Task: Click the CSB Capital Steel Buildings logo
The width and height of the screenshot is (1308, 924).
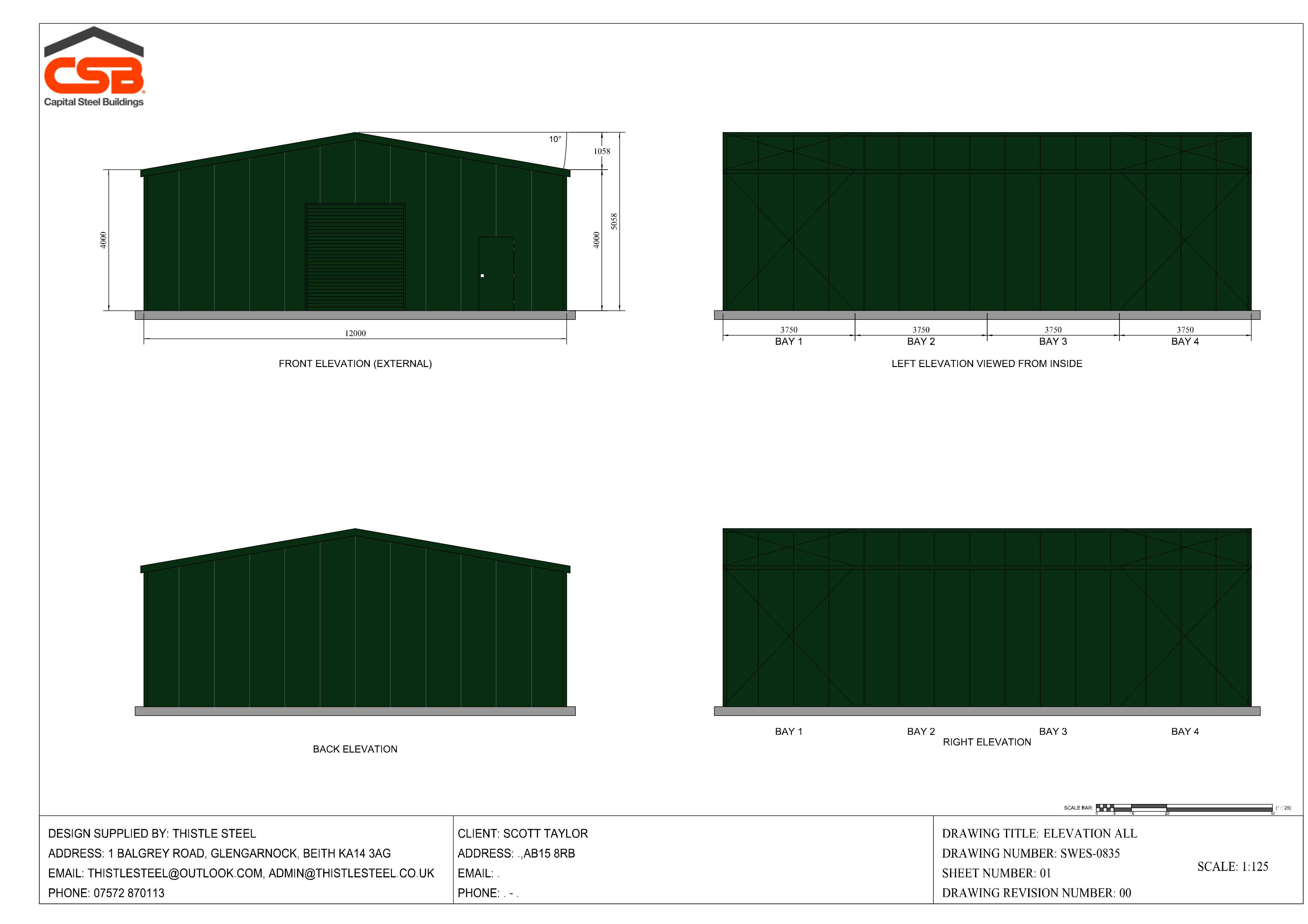Action: 94,67
